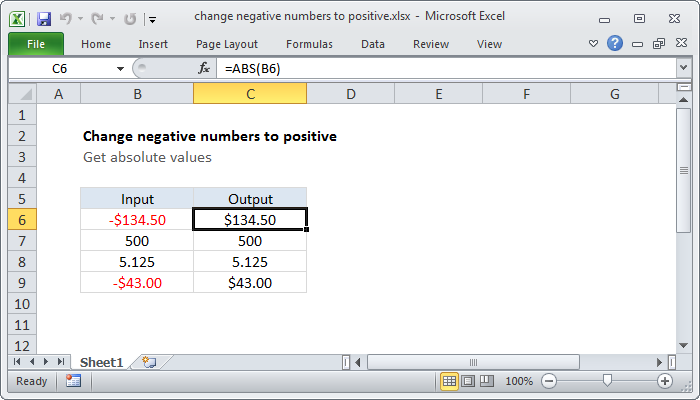
Task: Click the zoom in plus icon
Action: coord(665,381)
